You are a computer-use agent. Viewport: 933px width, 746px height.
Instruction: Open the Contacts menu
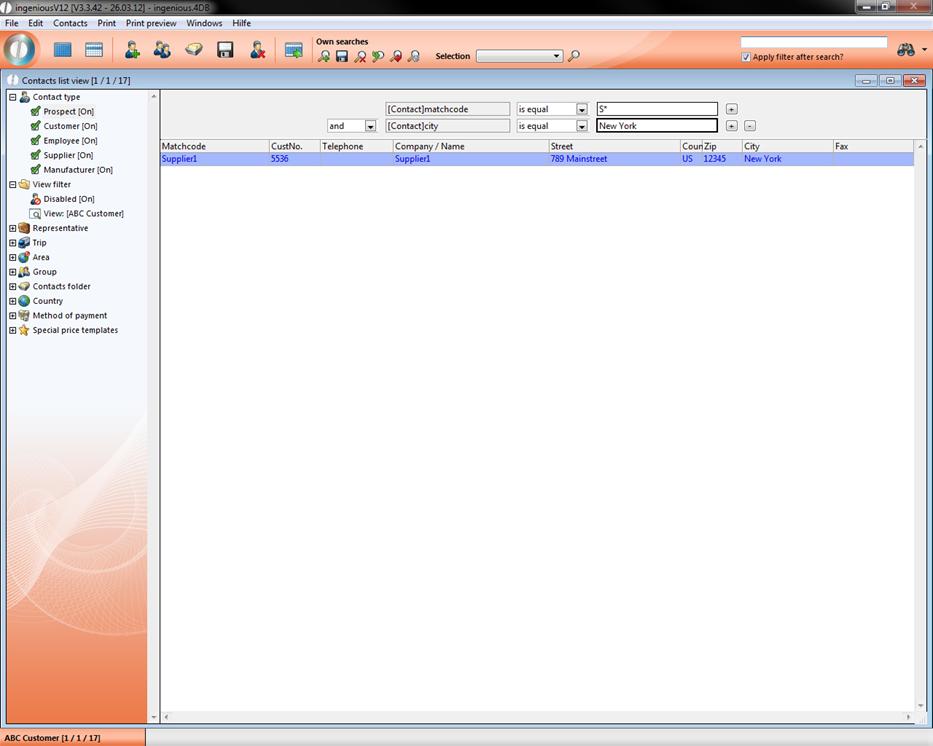[x=70, y=23]
